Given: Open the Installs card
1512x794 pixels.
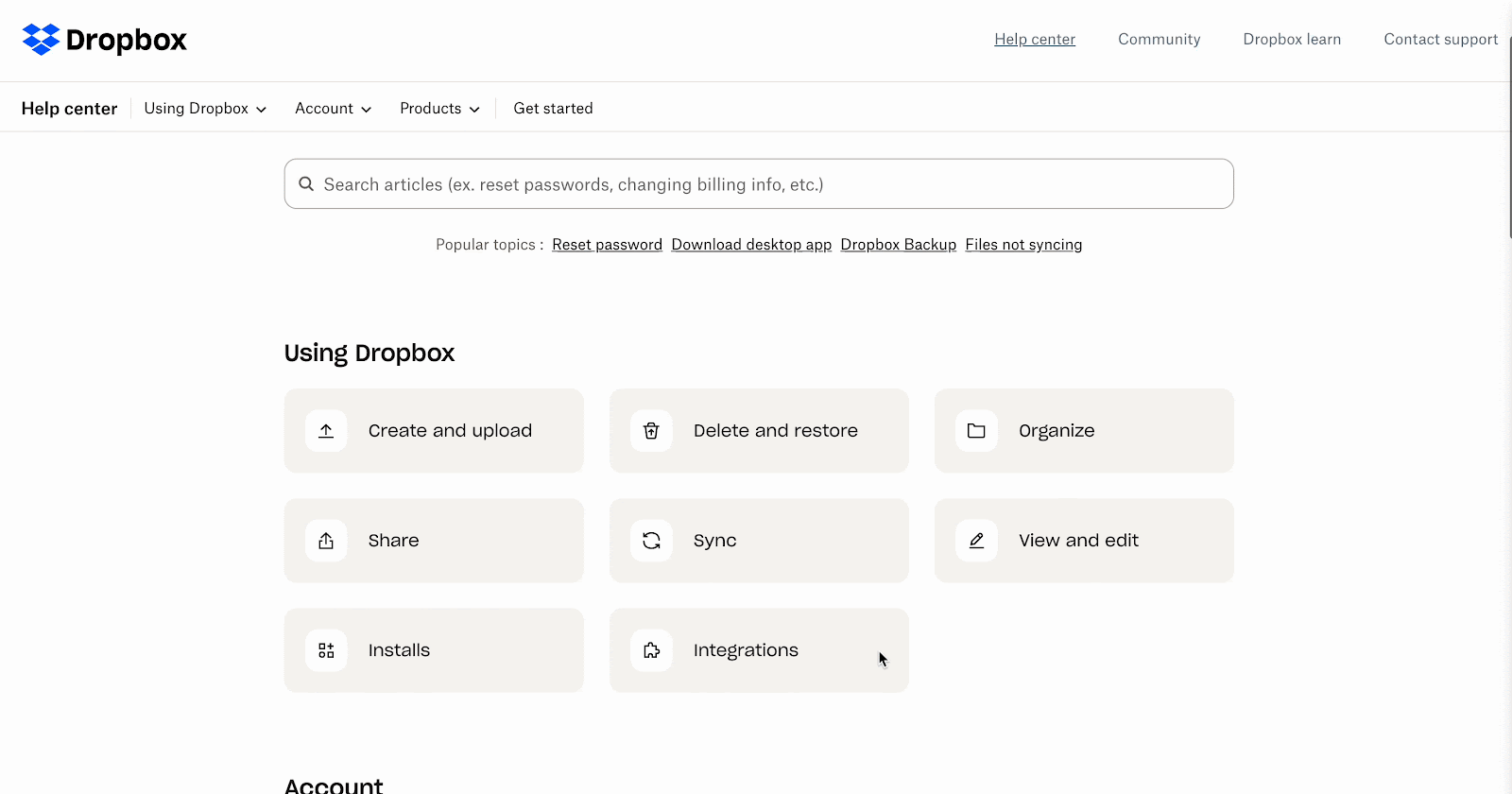Looking at the screenshot, I should coord(434,650).
